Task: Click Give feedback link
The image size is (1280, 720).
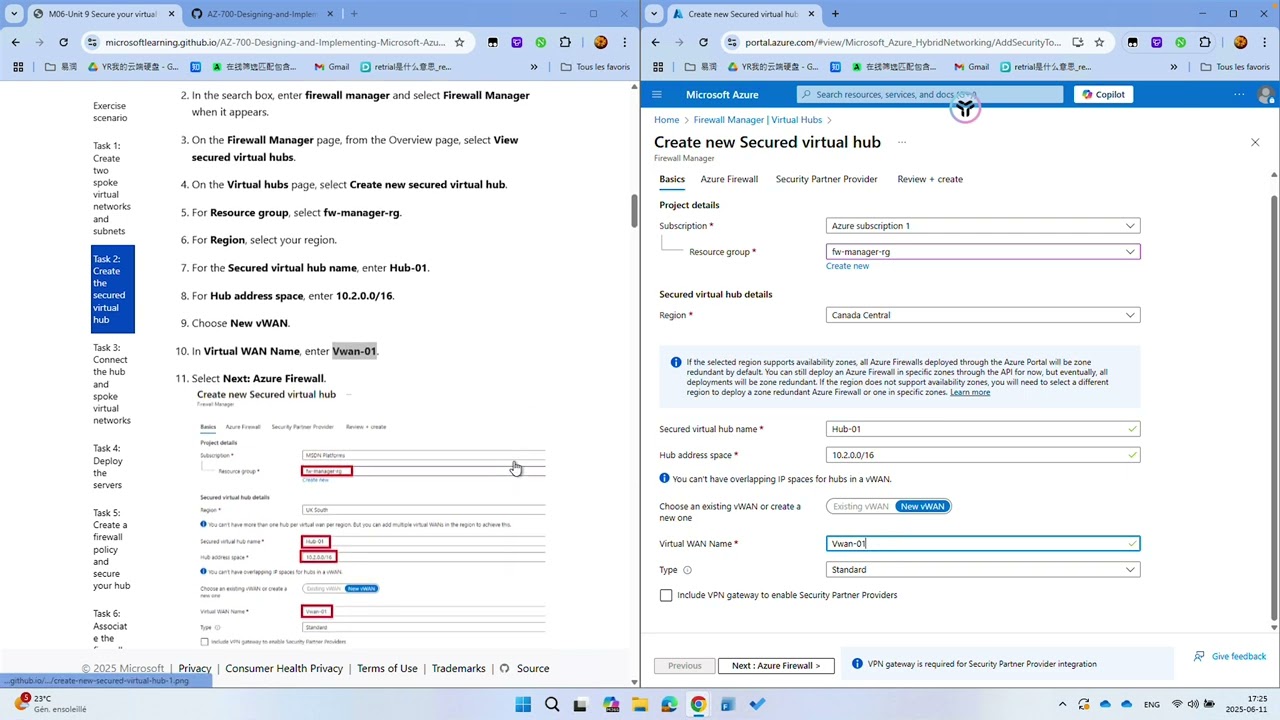Action: pyautogui.click(x=1230, y=656)
